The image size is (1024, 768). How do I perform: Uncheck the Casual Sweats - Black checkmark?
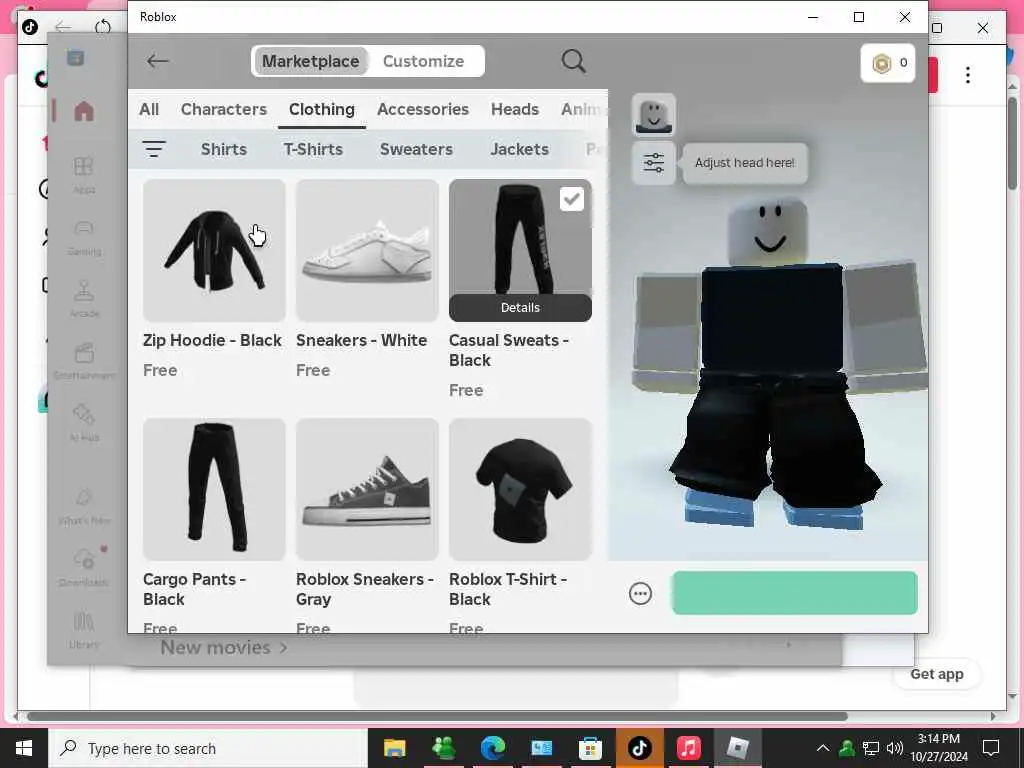(x=572, y=199)
